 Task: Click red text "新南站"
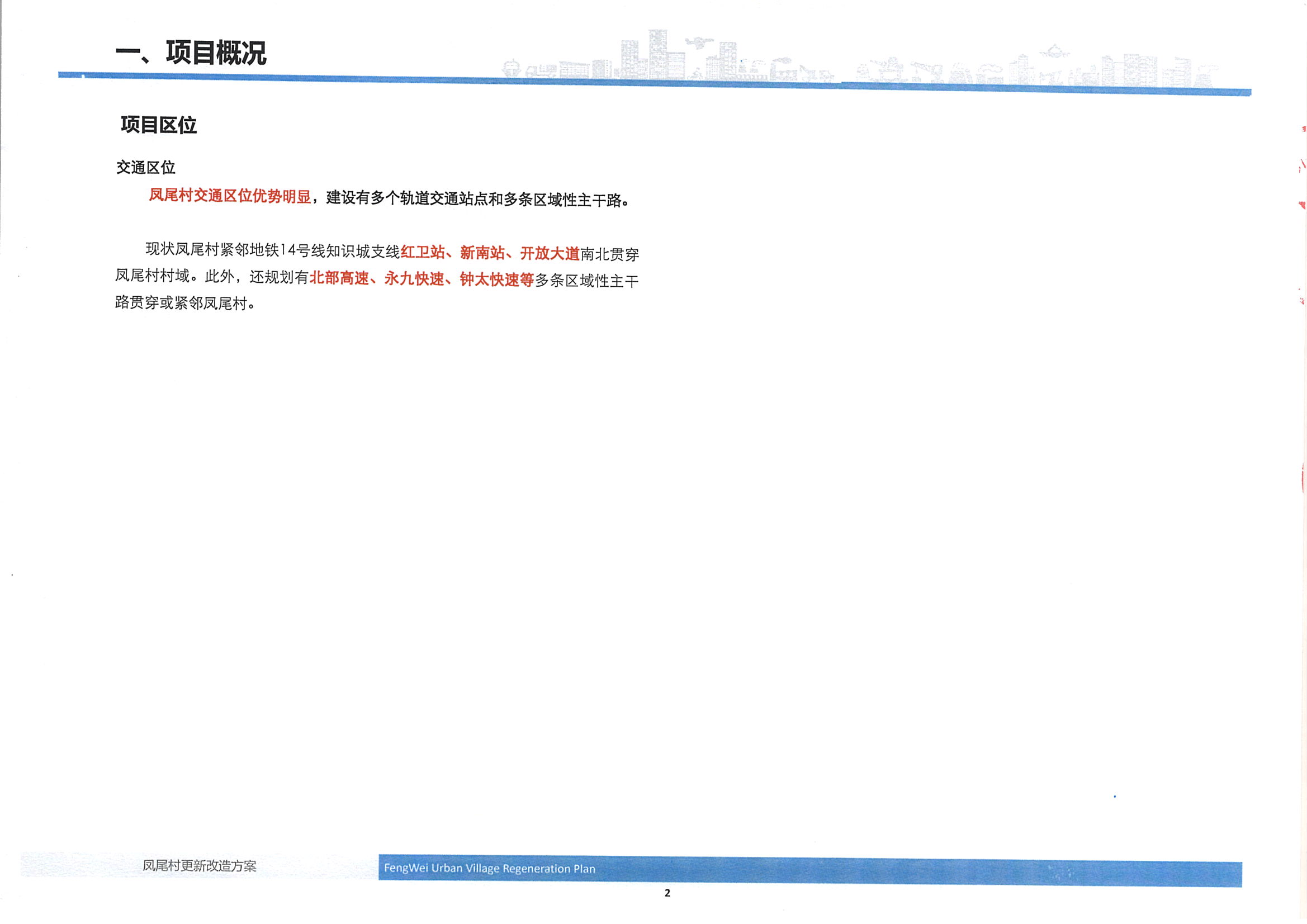coord(482,253)
